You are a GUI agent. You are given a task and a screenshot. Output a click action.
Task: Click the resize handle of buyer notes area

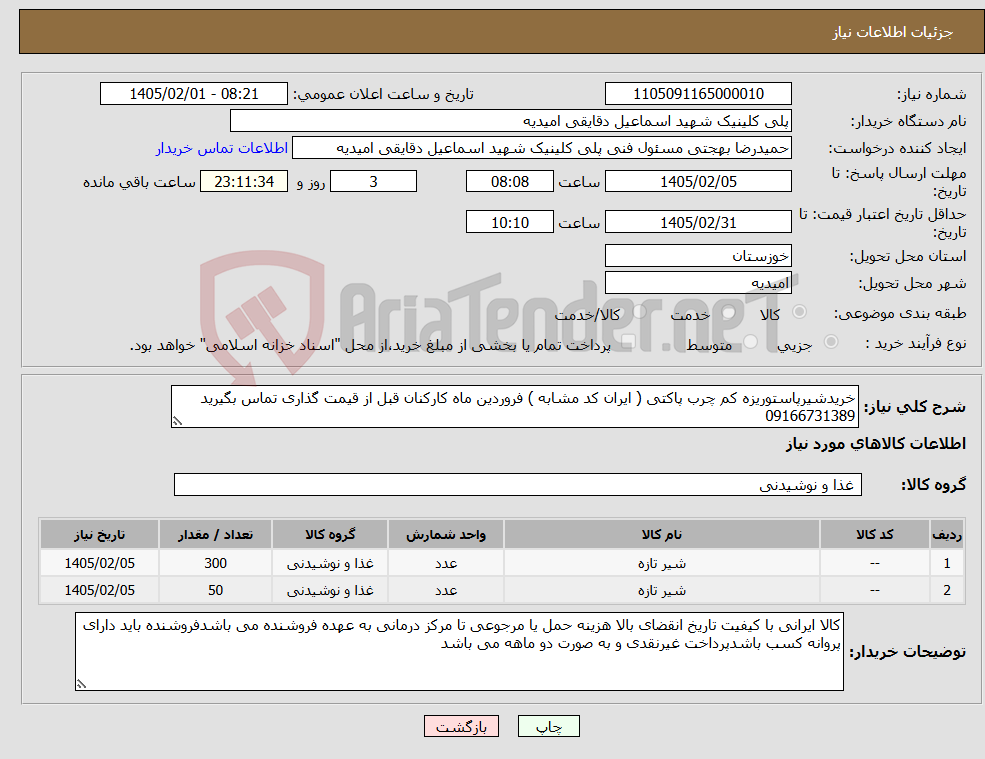pyautogui.click(x=81, y=684)
